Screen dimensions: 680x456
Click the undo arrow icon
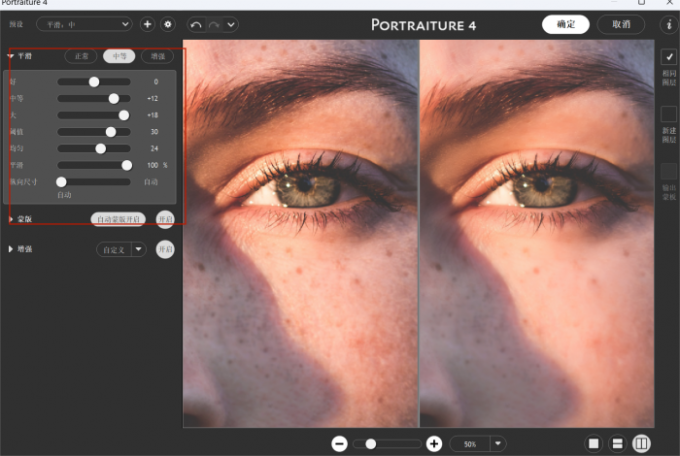click(196, 23)
